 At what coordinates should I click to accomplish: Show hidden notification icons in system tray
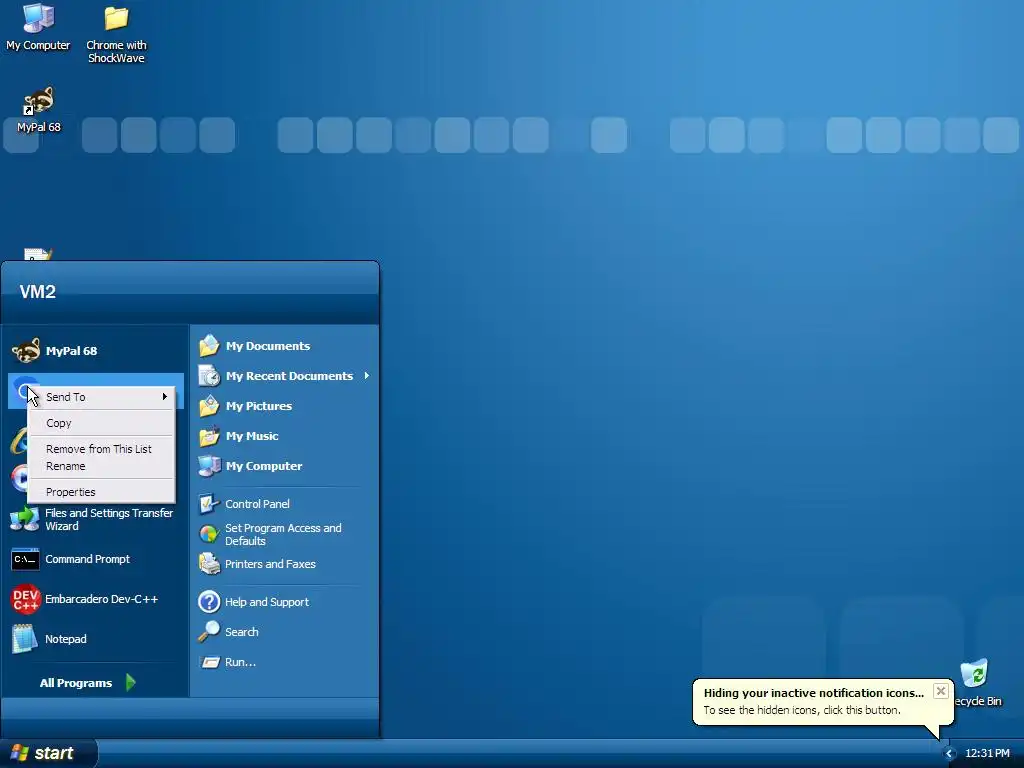(x=950, y=754)
